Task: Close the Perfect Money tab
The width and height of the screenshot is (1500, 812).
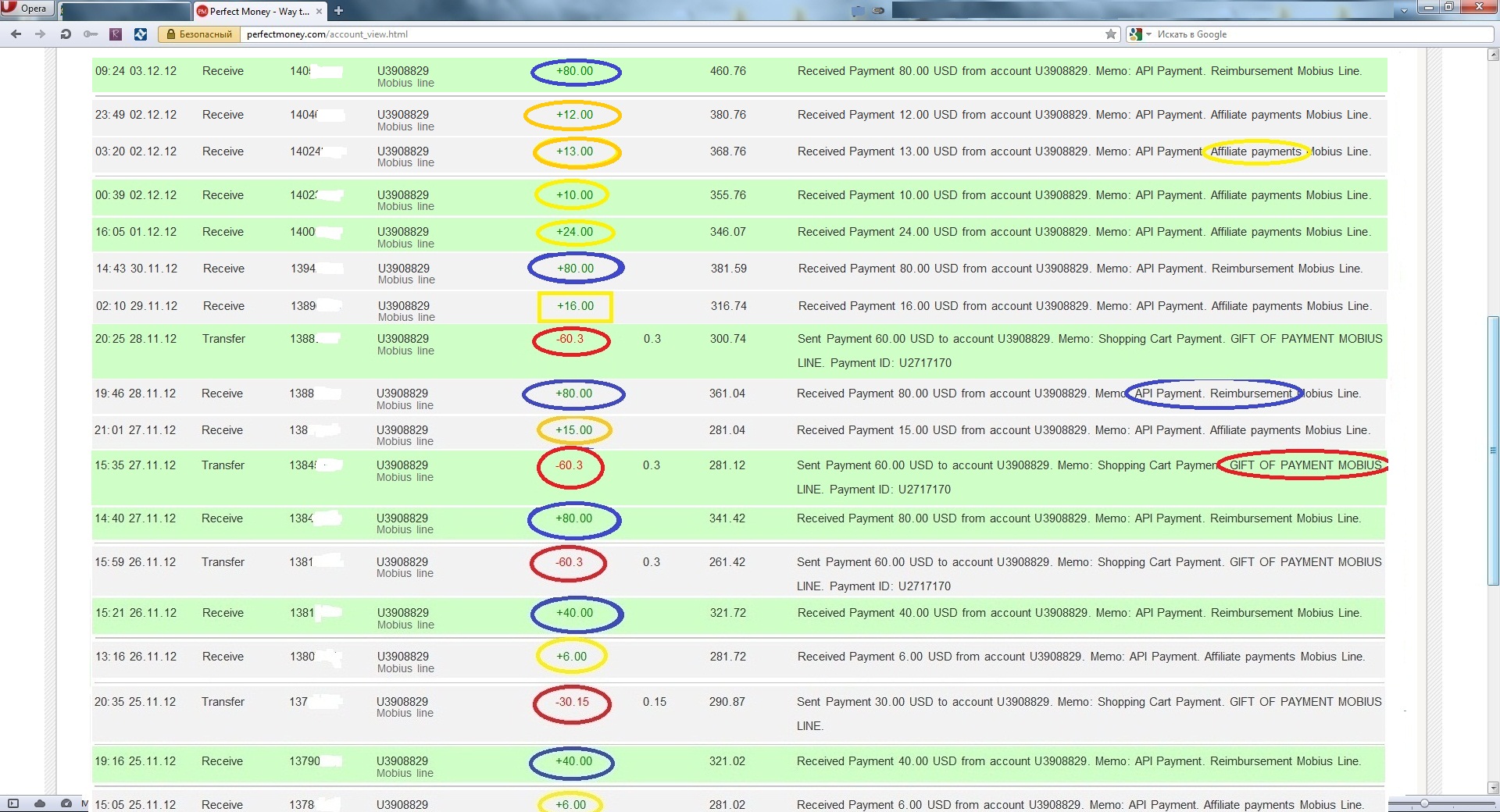Action: (319, 12)
